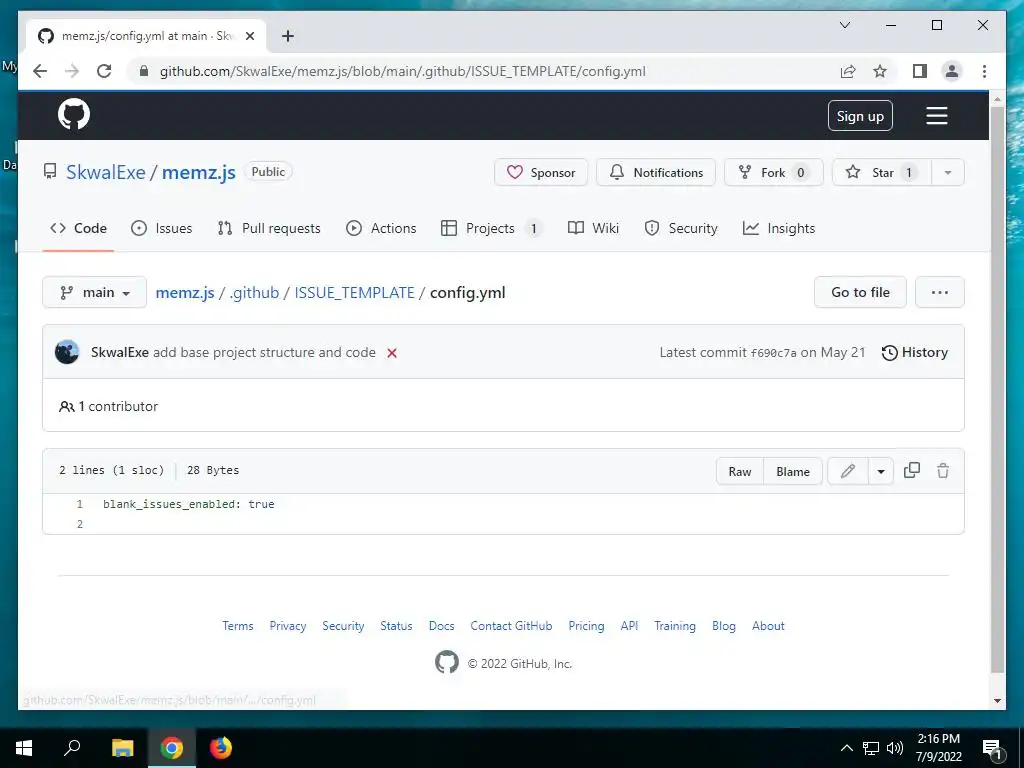This screenshot has height=768, width=1024.
Task: Open File Explorer from taskbar
Action: coord(122,748)
